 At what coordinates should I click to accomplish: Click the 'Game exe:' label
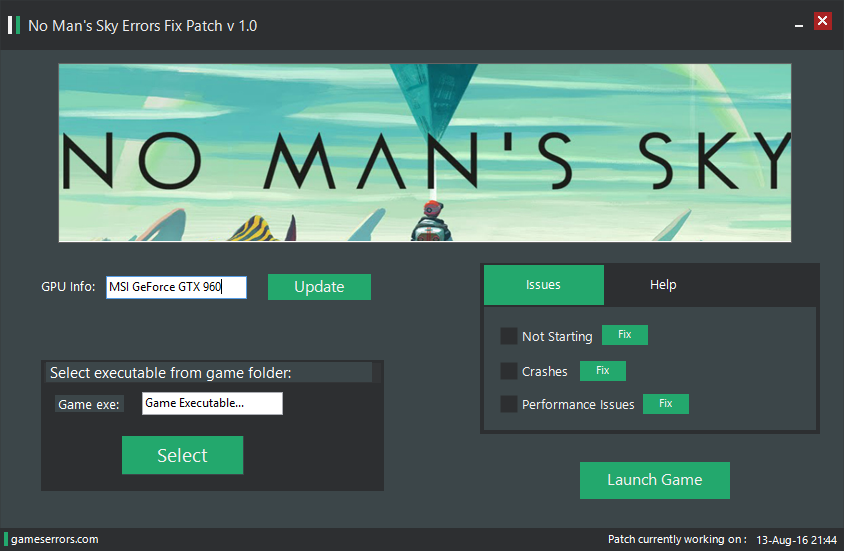tap(89, 404)
